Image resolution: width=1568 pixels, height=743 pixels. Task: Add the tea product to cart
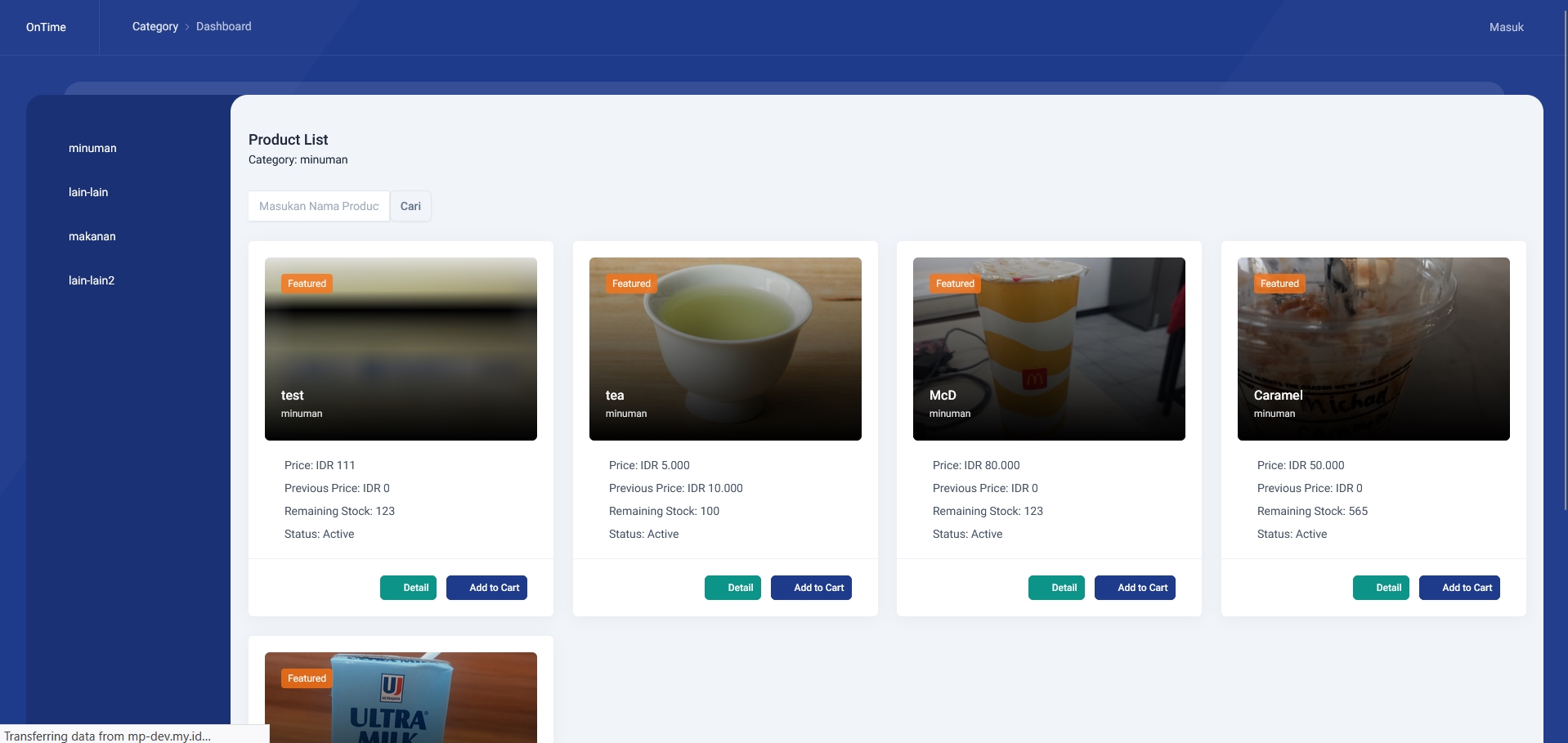[x=811, y=587]
